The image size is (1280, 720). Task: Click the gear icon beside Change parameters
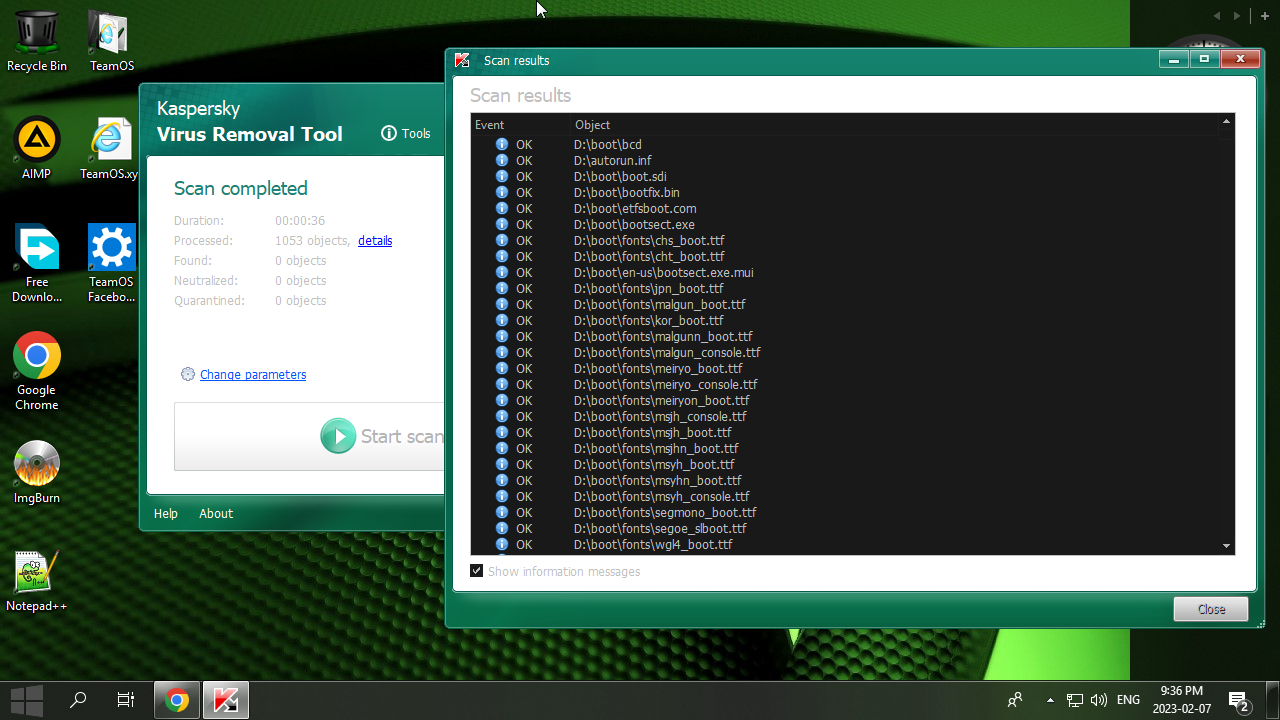(188, 374)
